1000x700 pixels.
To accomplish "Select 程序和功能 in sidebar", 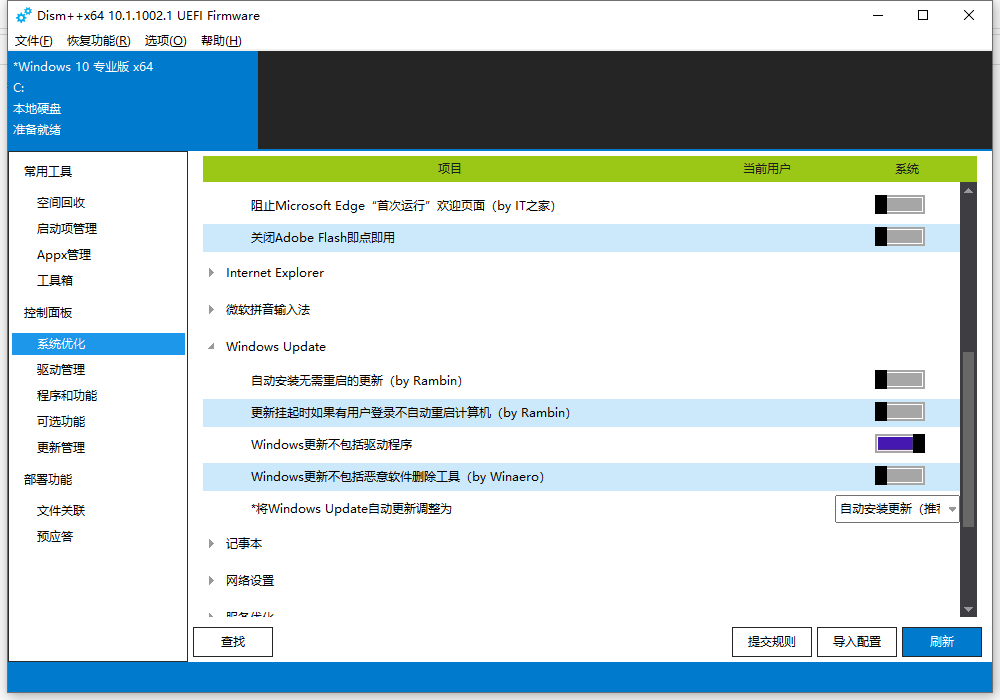I will coord(67,396).
